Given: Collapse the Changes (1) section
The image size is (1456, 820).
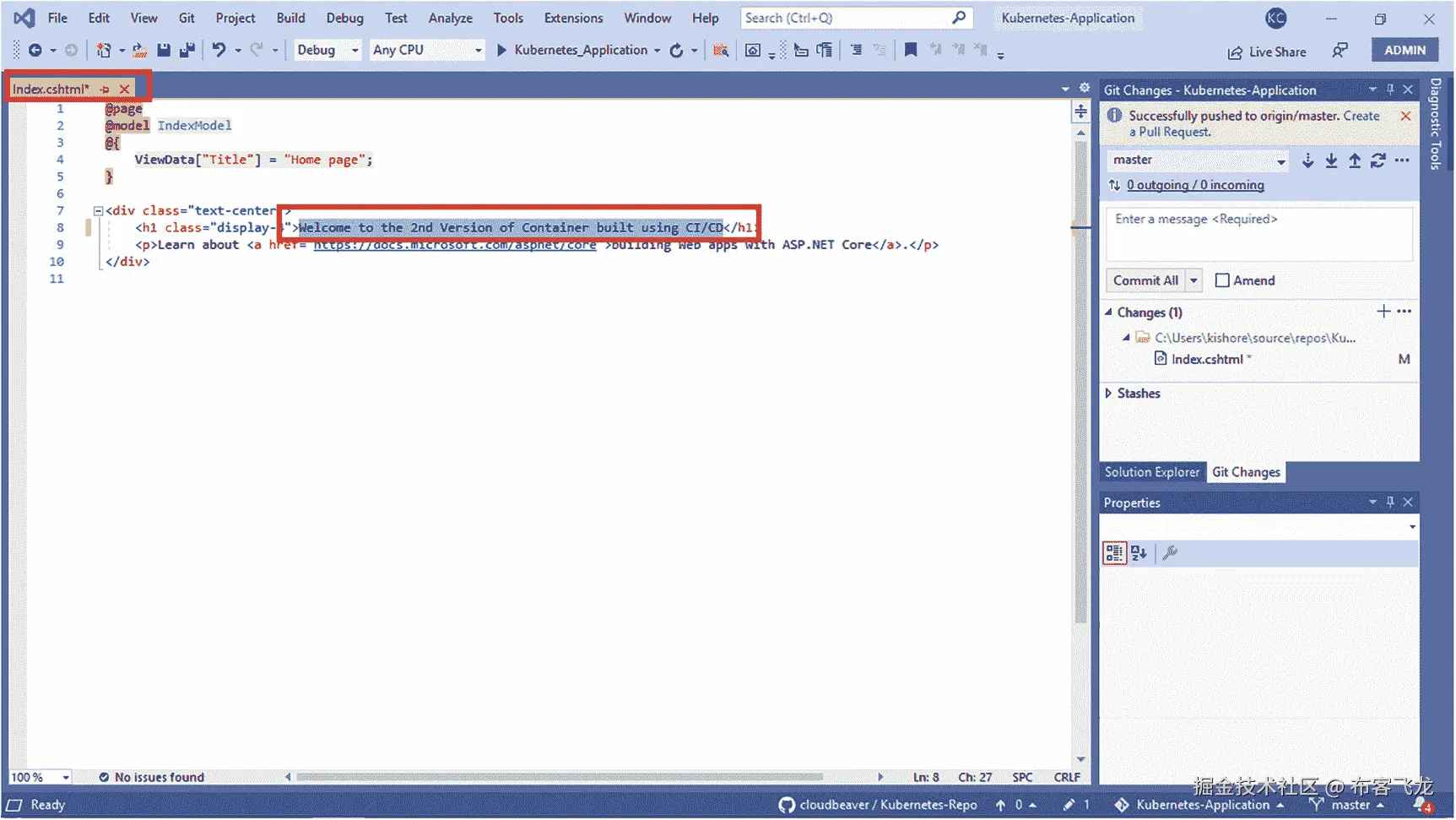Looking at the screenshot, I should (1109, 312).
